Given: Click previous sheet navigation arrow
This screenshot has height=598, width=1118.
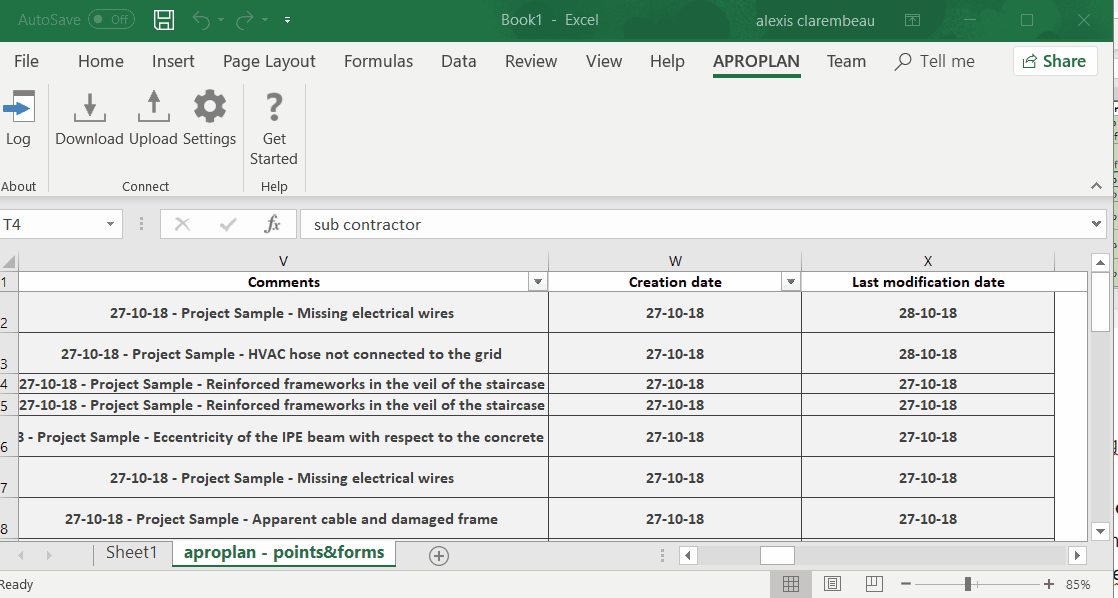Looking at the screenshot, I should pos(21,555).
